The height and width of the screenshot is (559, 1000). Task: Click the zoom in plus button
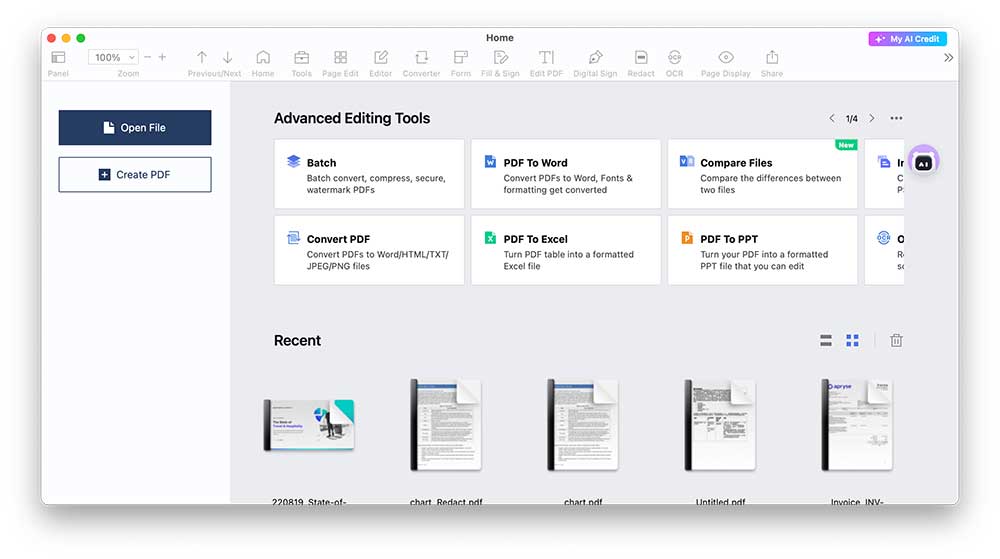coord(162,58)
